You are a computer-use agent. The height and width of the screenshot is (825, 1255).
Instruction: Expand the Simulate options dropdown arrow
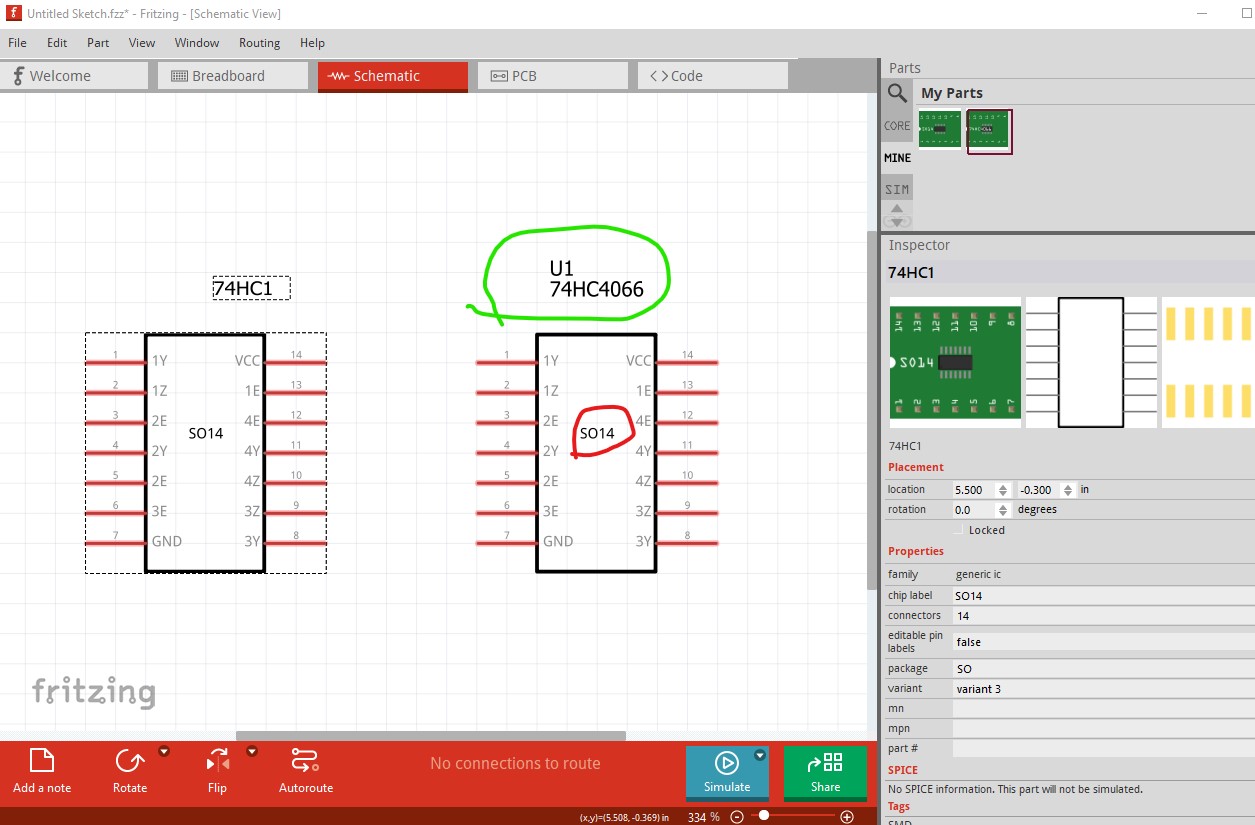coord(760,755)
